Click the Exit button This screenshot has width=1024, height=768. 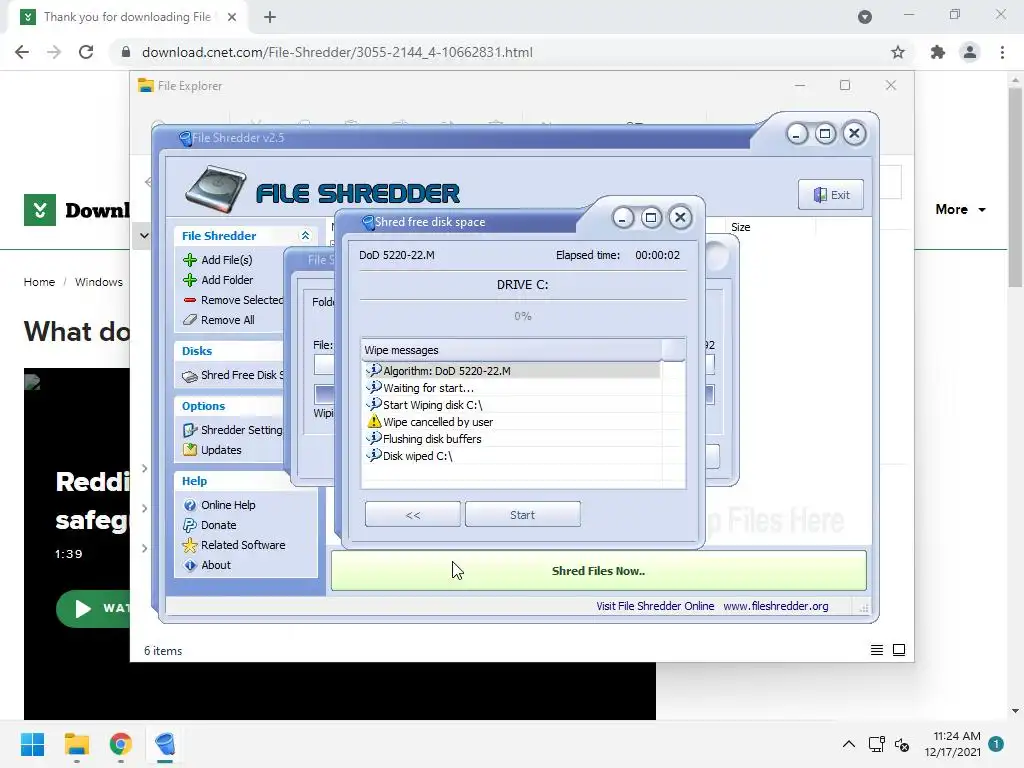(831, 195)
